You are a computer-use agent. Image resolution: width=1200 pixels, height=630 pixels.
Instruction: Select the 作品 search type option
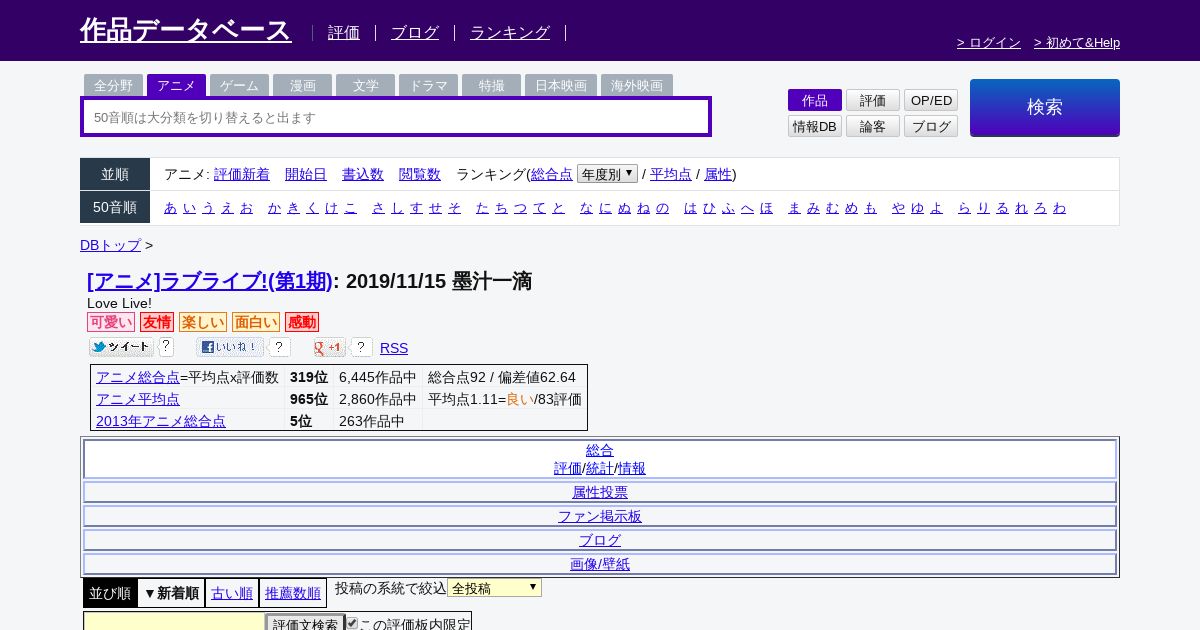point(814,100)
